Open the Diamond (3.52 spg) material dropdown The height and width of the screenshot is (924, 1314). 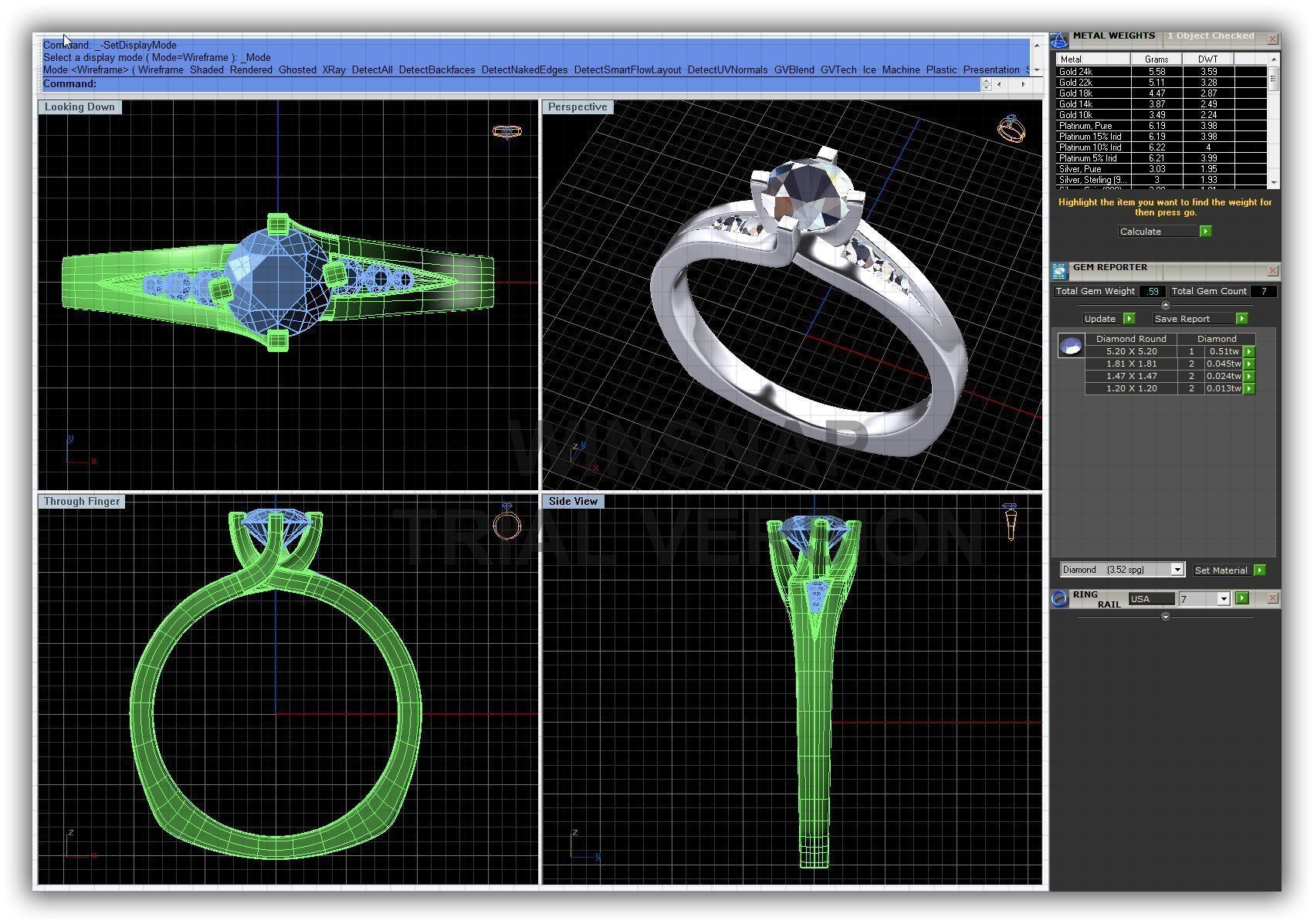[1177, 570]
